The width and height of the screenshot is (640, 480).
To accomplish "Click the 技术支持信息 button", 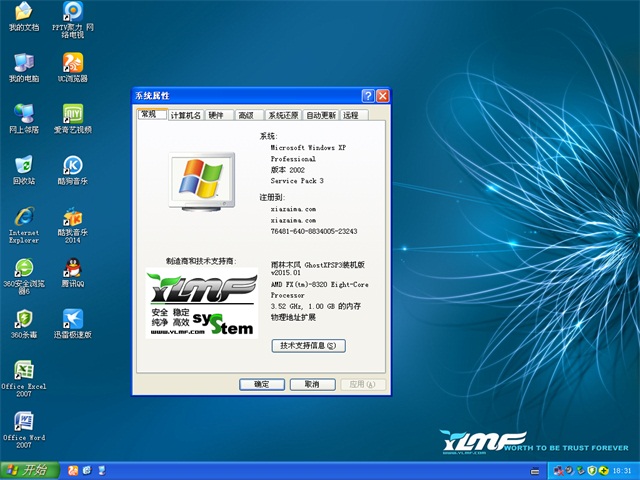I will [x=308, y=345].
